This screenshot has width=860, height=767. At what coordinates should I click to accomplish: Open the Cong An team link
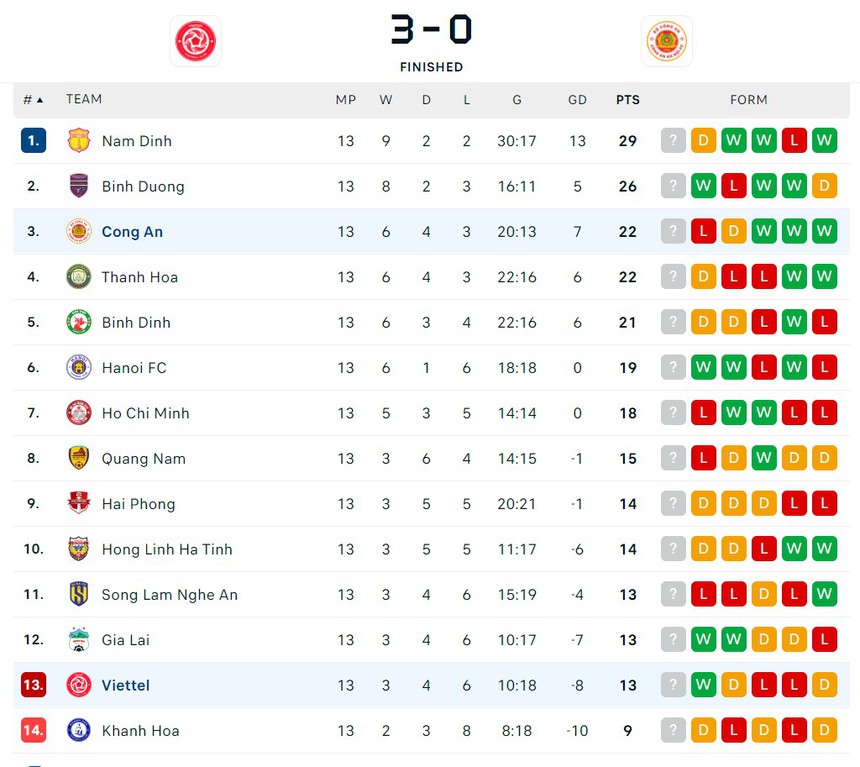click(x=132, y=232)
